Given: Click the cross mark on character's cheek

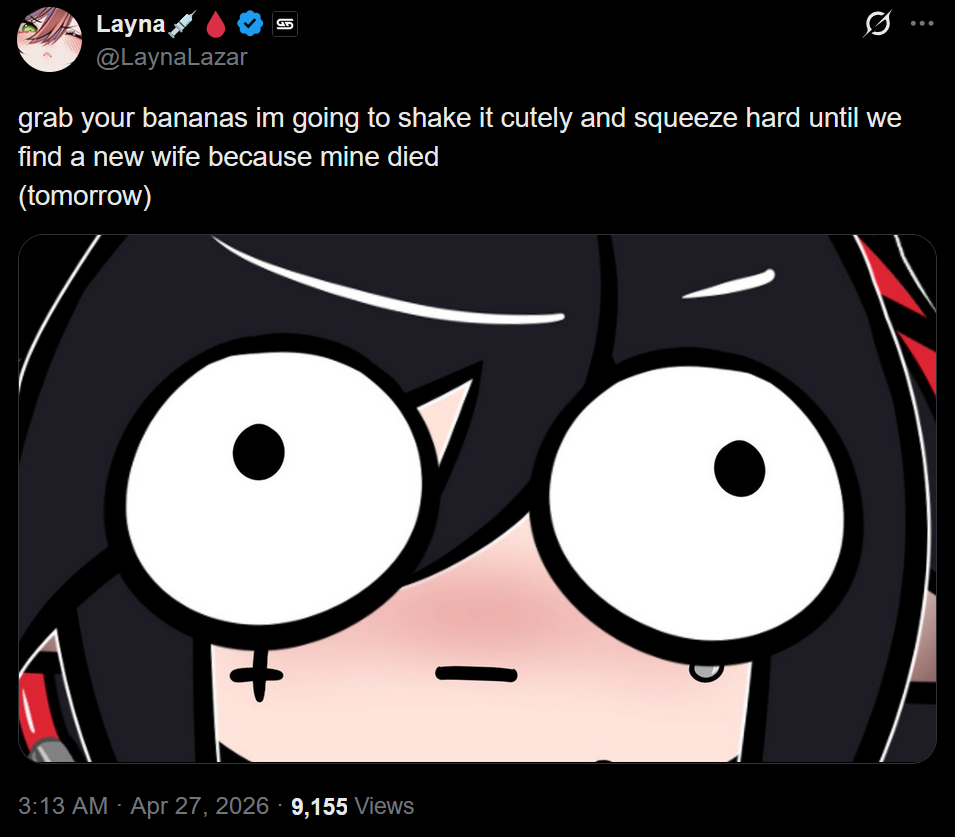Looking at the screenshot, I should (257, 674).
